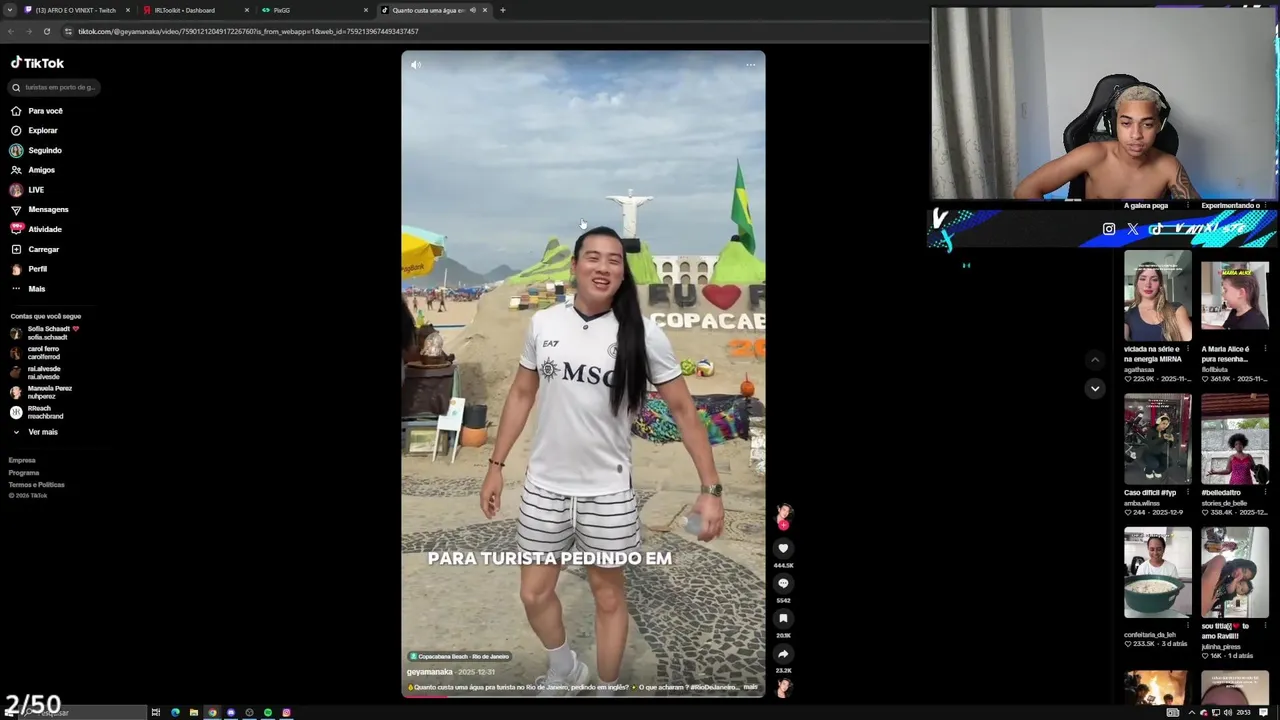
Task: Go to previous video with up chevron
Action: click(1095, 360)
